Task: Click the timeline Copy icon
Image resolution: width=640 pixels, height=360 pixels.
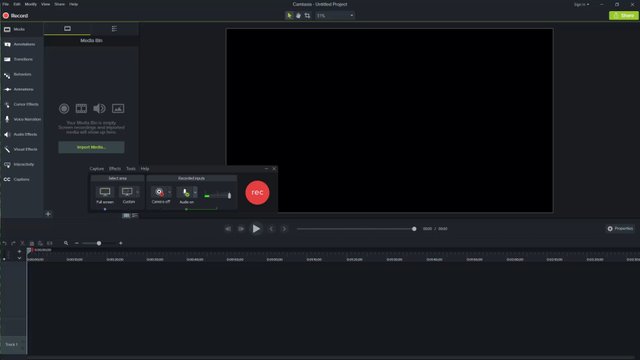Action: (x=31, y=243)
